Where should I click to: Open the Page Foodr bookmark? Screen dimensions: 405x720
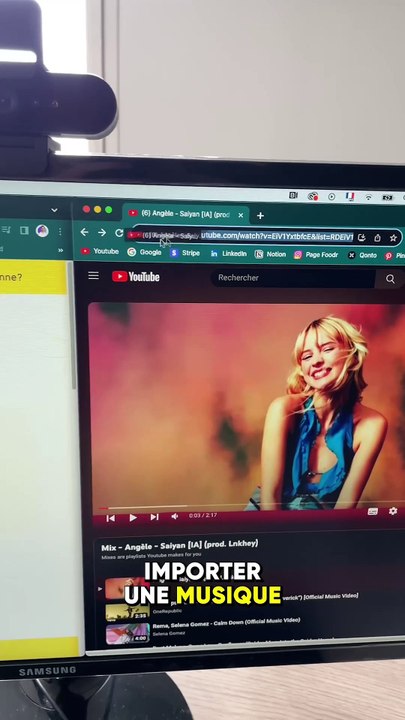tap(316, 254)
